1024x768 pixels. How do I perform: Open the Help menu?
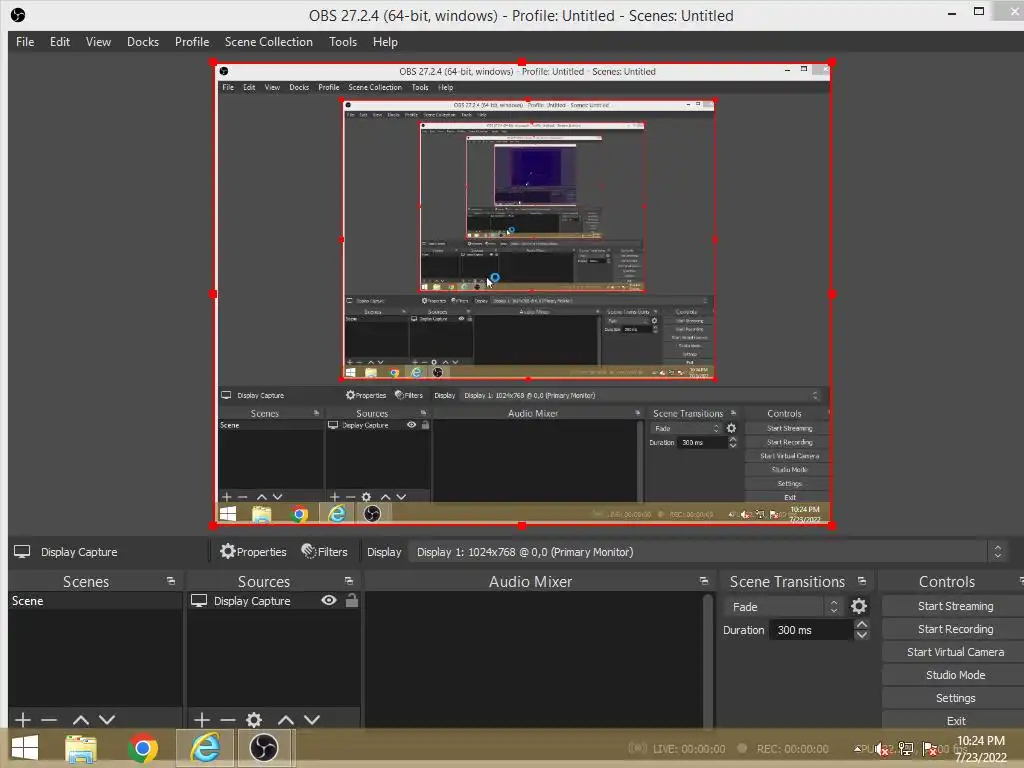[385, 42]
